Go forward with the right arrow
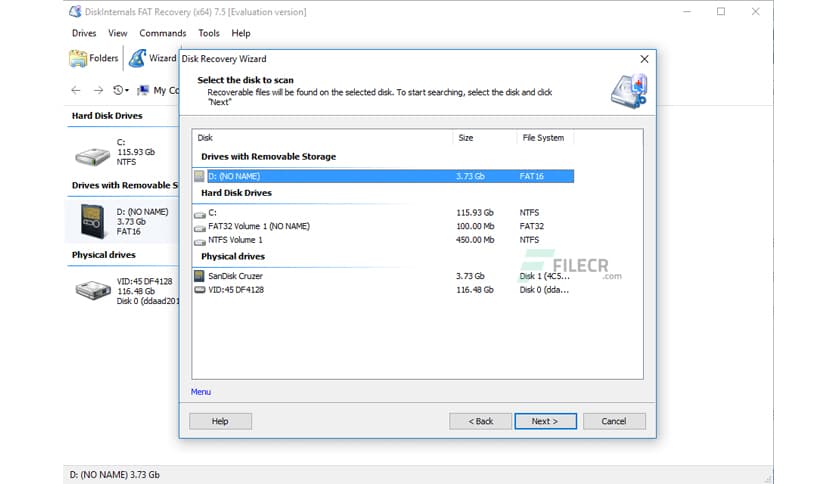This screenshot has width=836, height=484. 98,90
